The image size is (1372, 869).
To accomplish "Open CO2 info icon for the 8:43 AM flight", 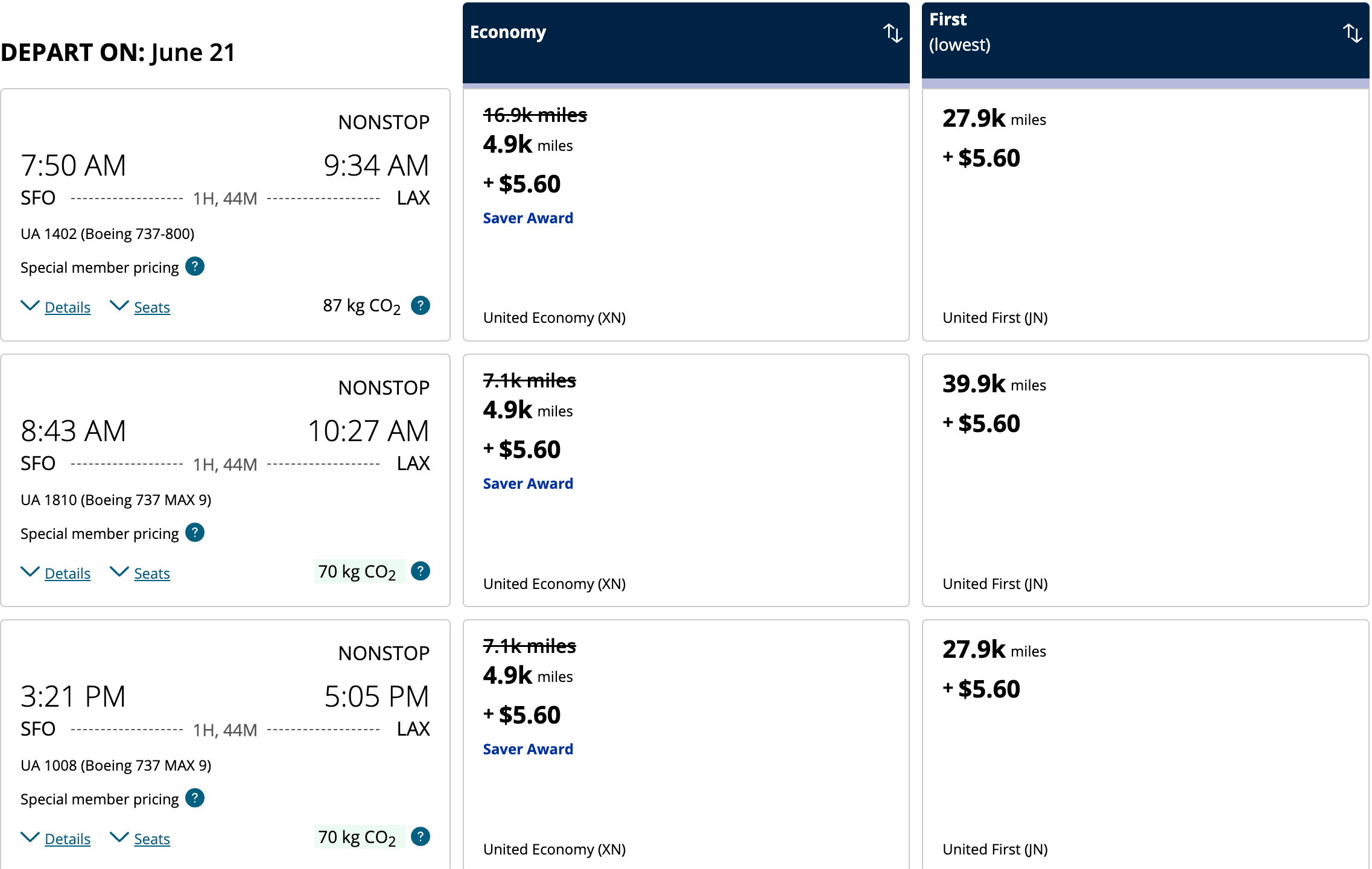I will (x=421, y=571).
